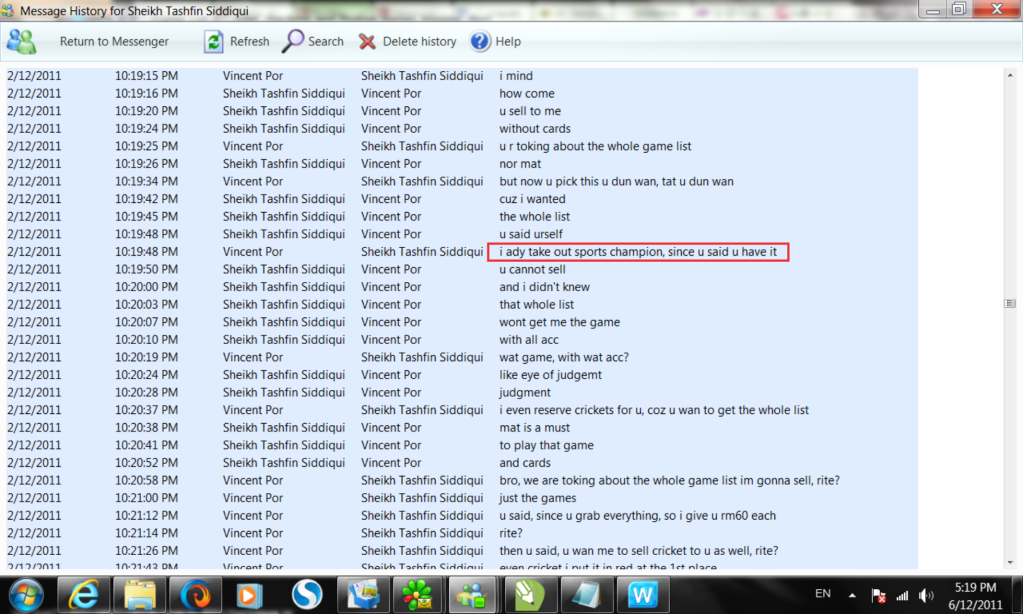Launch Firefox from the taskbar
The image size is (1023, 614).
[195, 594]
